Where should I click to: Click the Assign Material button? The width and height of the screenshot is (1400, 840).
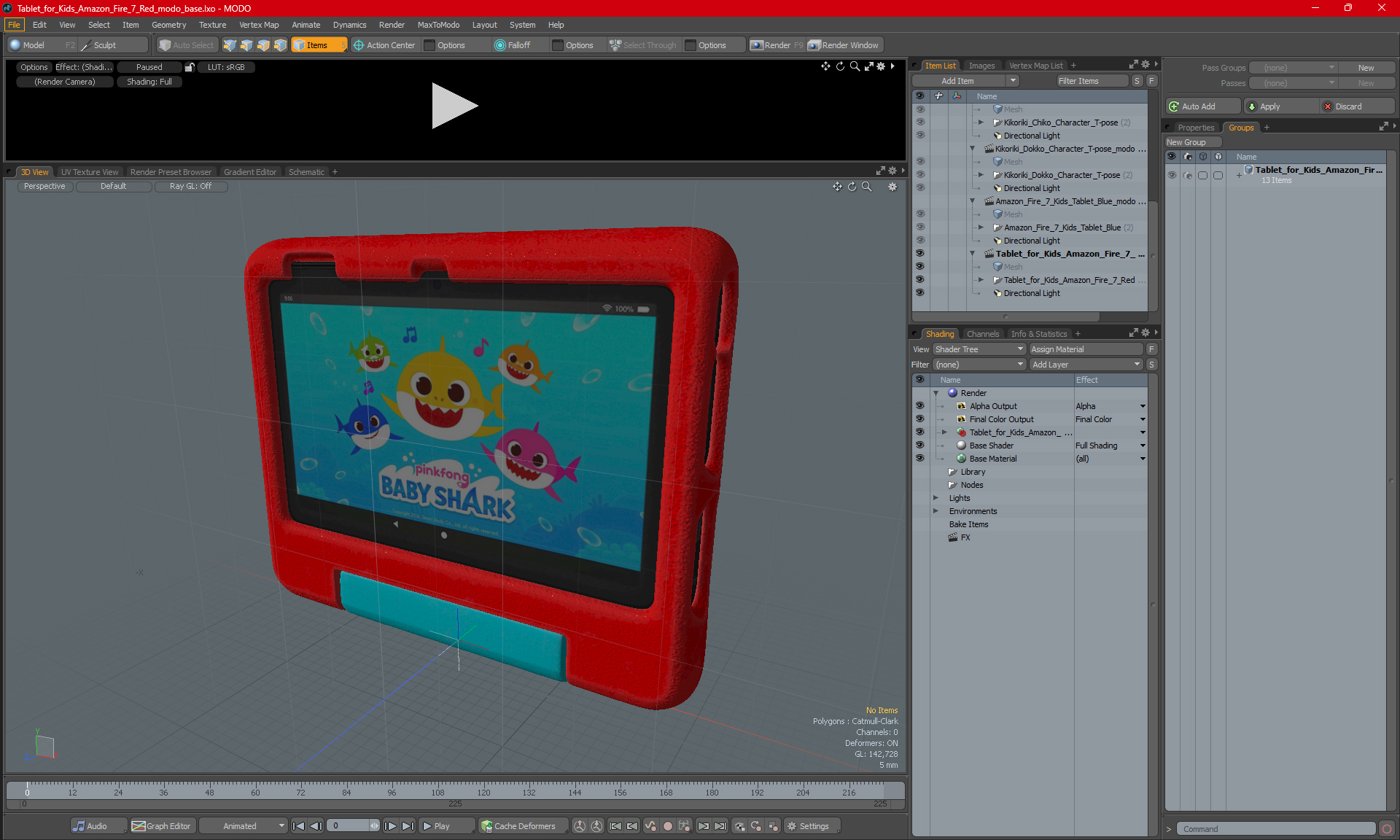(x=1086, y=349)
